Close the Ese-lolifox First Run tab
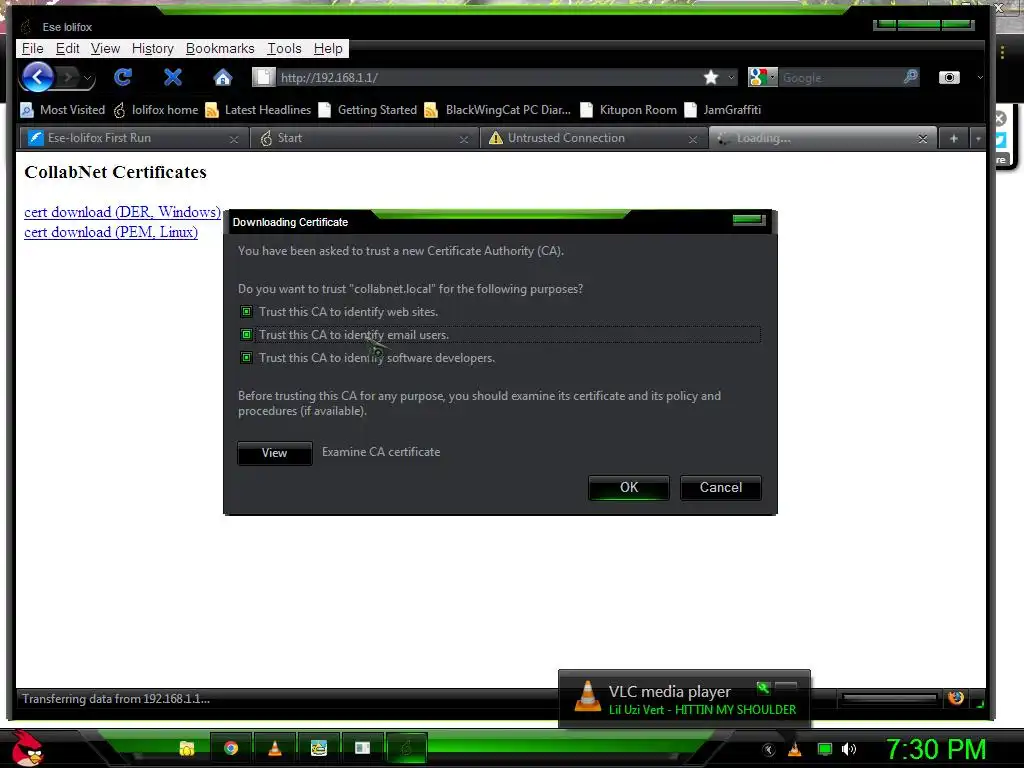Viewport: 1024px width, 768px height. click(234, 139)
